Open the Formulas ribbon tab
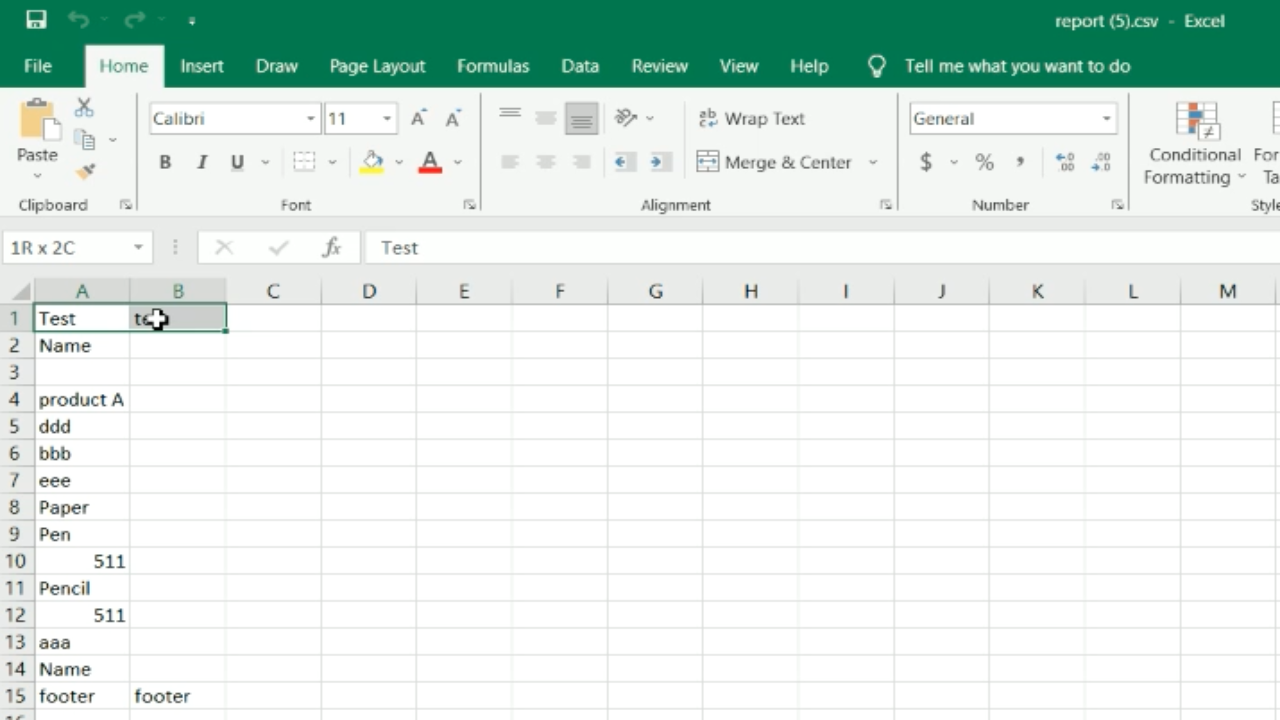Viewport: 1280px width, 720px height. (492, 66)
